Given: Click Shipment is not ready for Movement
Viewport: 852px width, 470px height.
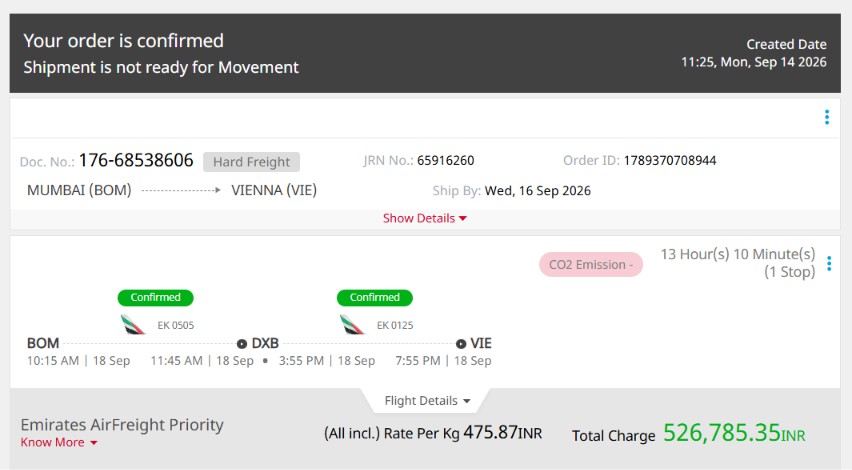Looking at the screenshot, I should 161,67.
